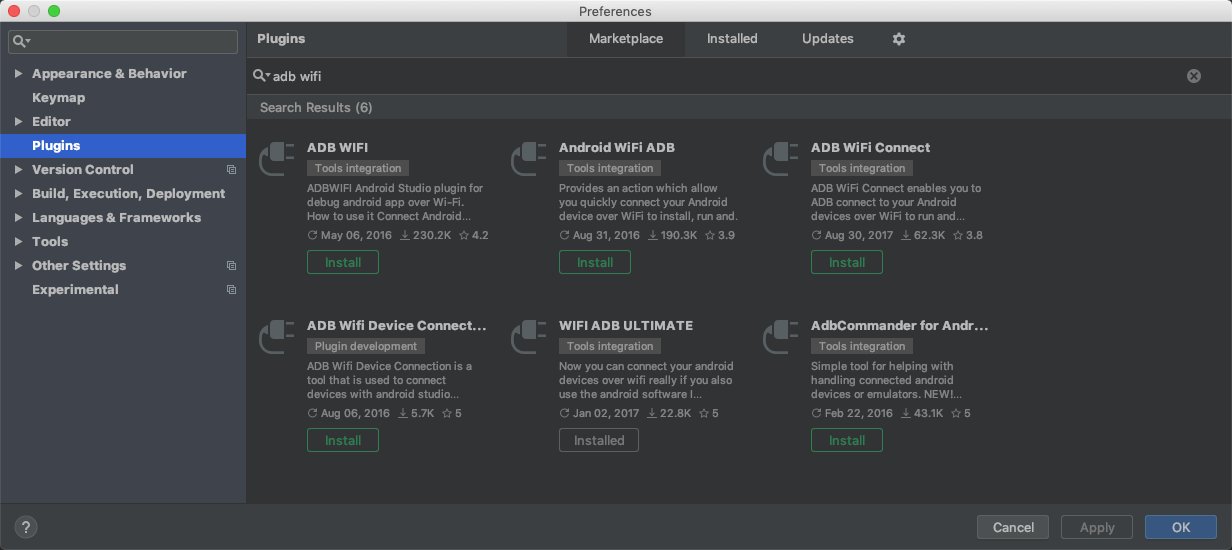Click the AdbCommander plugin icon
The height and width of the screenshot is (550, 1232).
tap(781, 338)
